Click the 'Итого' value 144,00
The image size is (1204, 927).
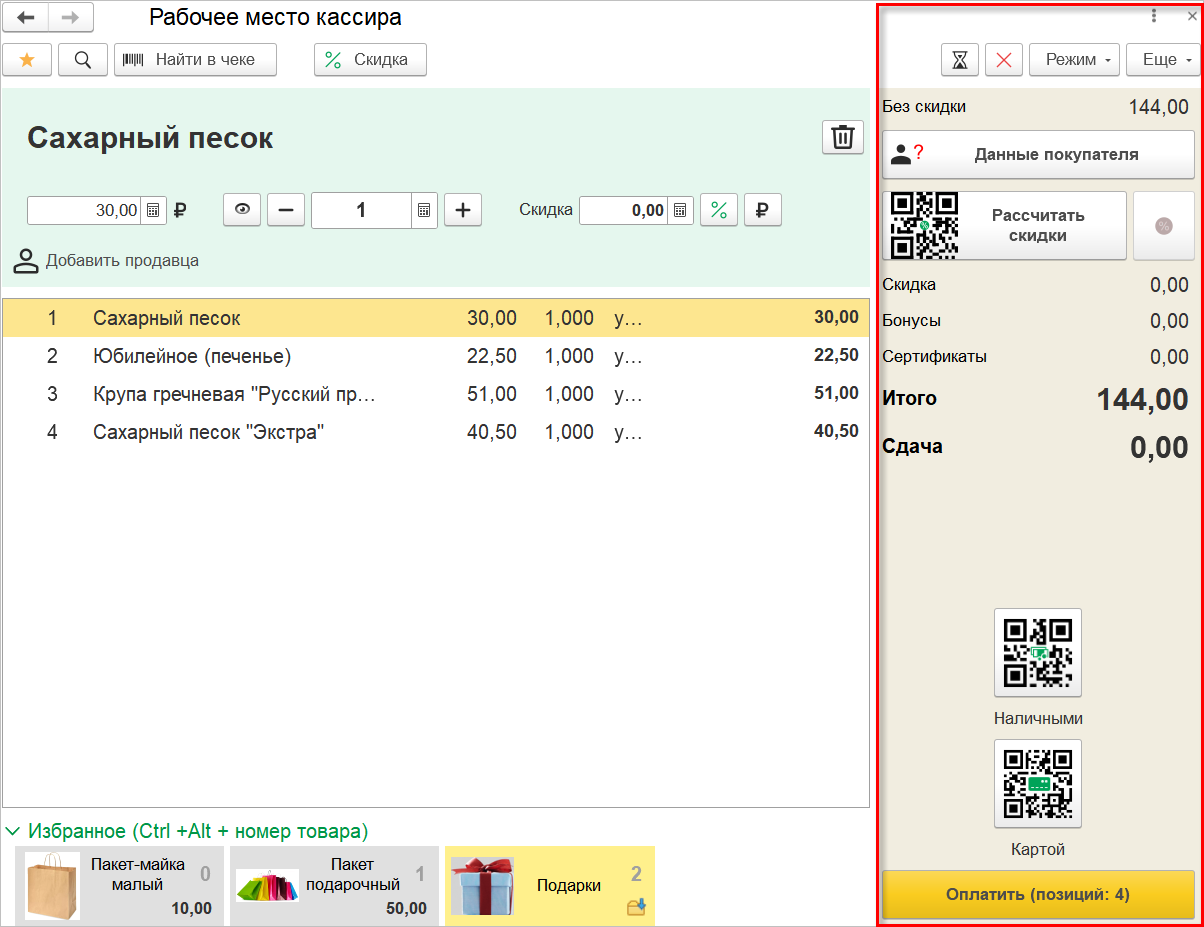click(x=1143, y=400)
